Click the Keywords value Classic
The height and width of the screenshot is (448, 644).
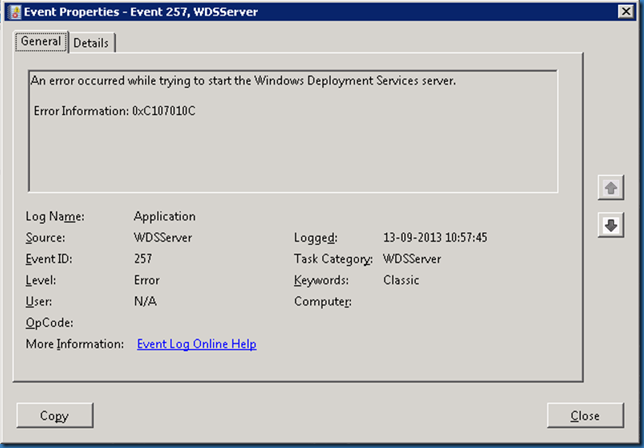[x=401, y=280]
